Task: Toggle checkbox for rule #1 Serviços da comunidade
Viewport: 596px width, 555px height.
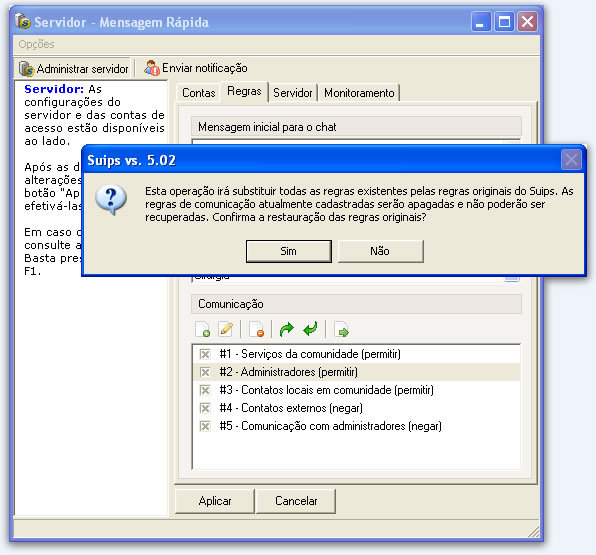Action: [x=205, y=354]
